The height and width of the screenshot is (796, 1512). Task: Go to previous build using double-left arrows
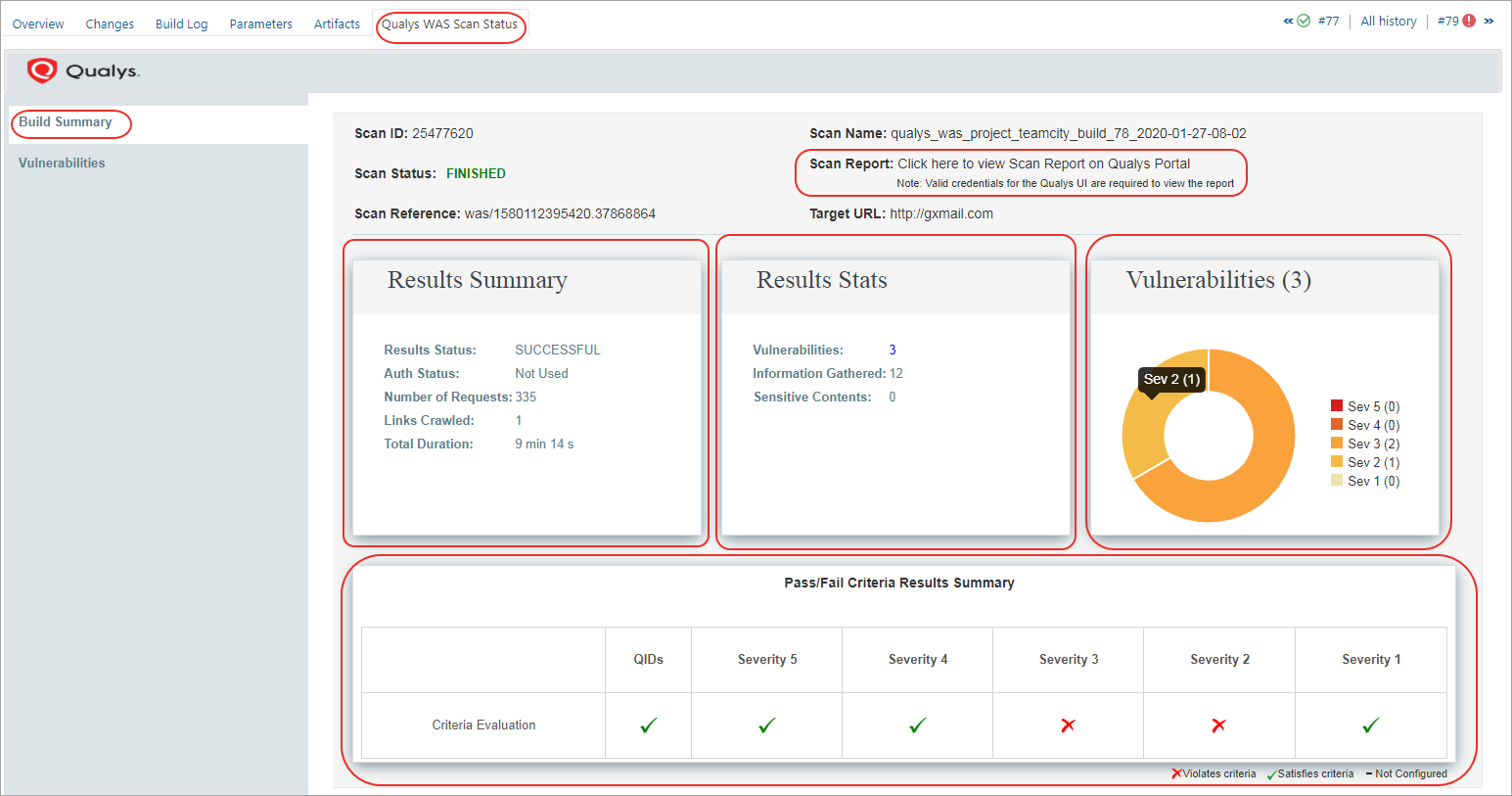pyautogui.click(x=1288, y=21)
